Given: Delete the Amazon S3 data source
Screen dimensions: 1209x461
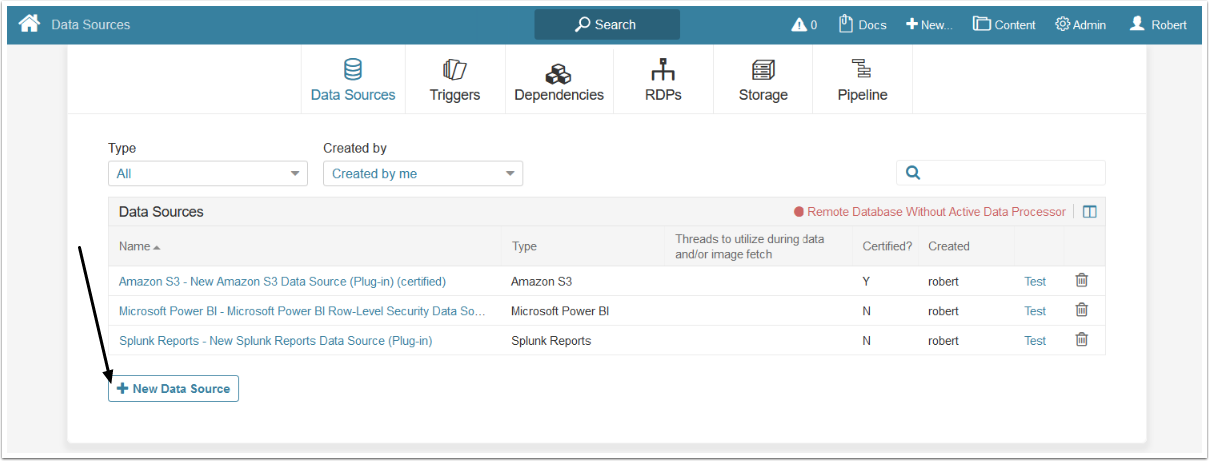Looking at the screenshot, I should coord(1081,281).
